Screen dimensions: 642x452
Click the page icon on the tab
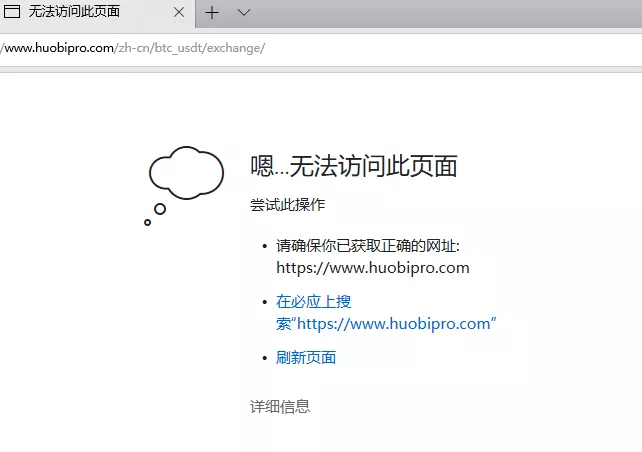(x=12, y=12)
